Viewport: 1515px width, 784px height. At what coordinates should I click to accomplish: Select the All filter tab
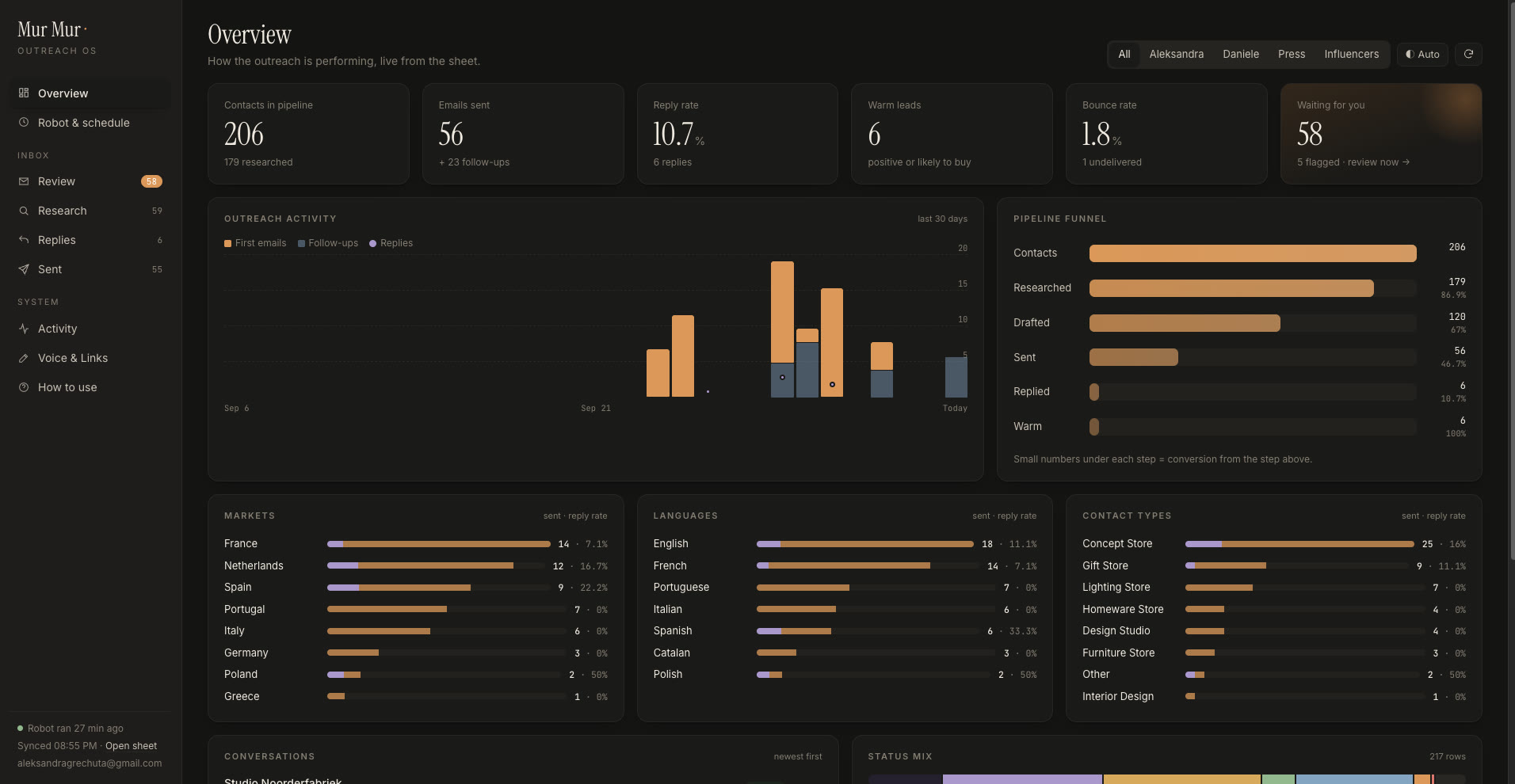[1124, 54]
